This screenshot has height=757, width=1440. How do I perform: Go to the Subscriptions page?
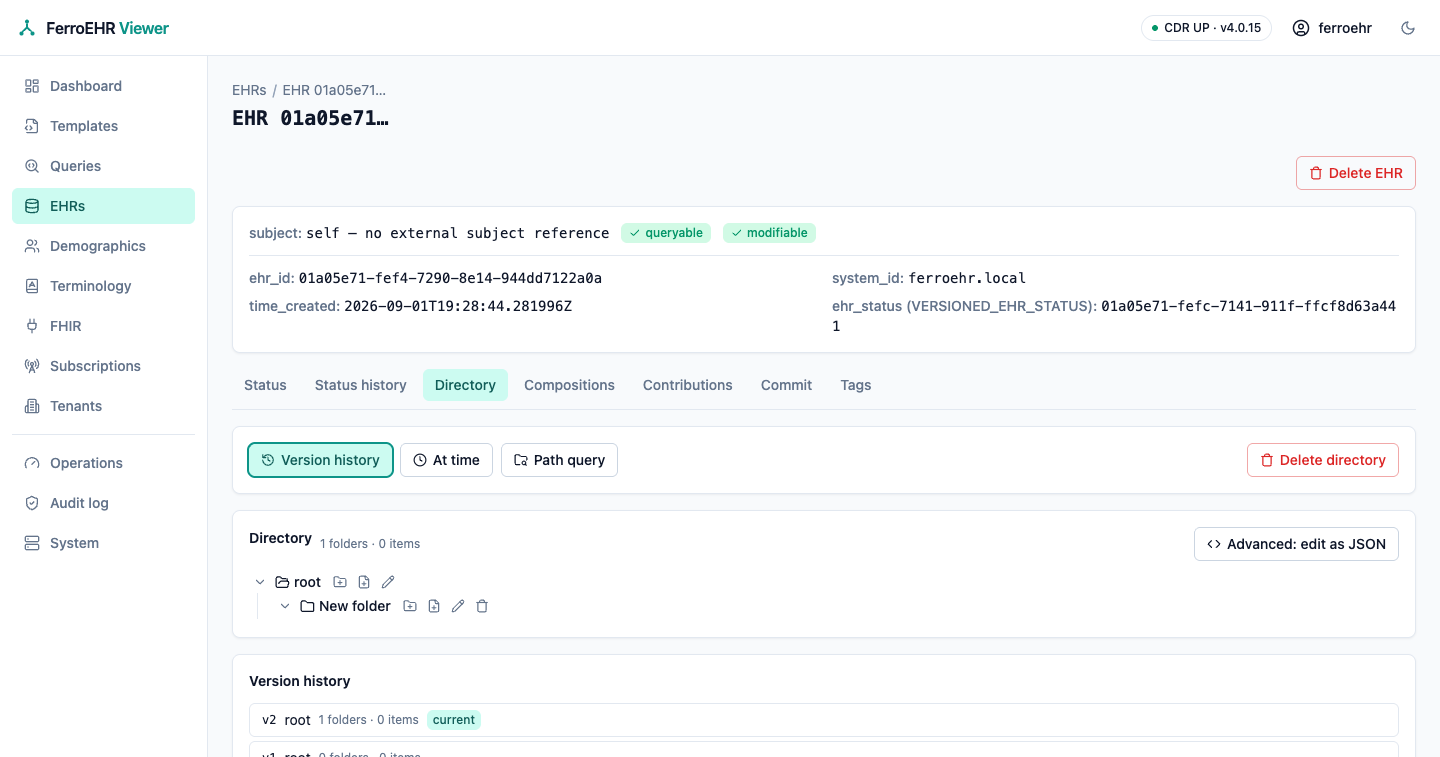[103, 366]
